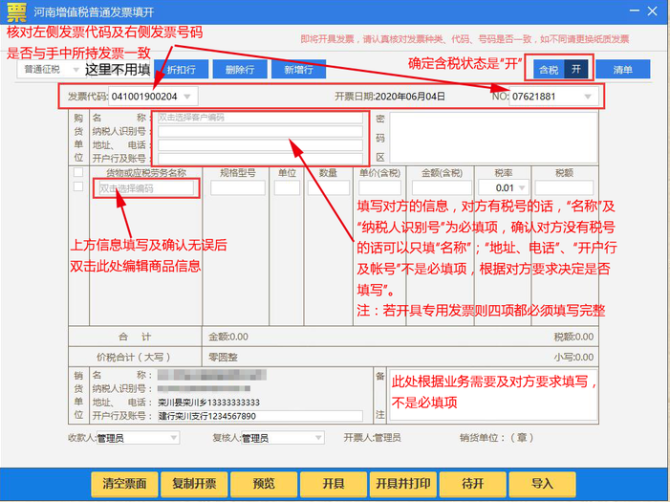670x502 pixels.
Task: Click the 删除行 delete row button
Action: 240,69
